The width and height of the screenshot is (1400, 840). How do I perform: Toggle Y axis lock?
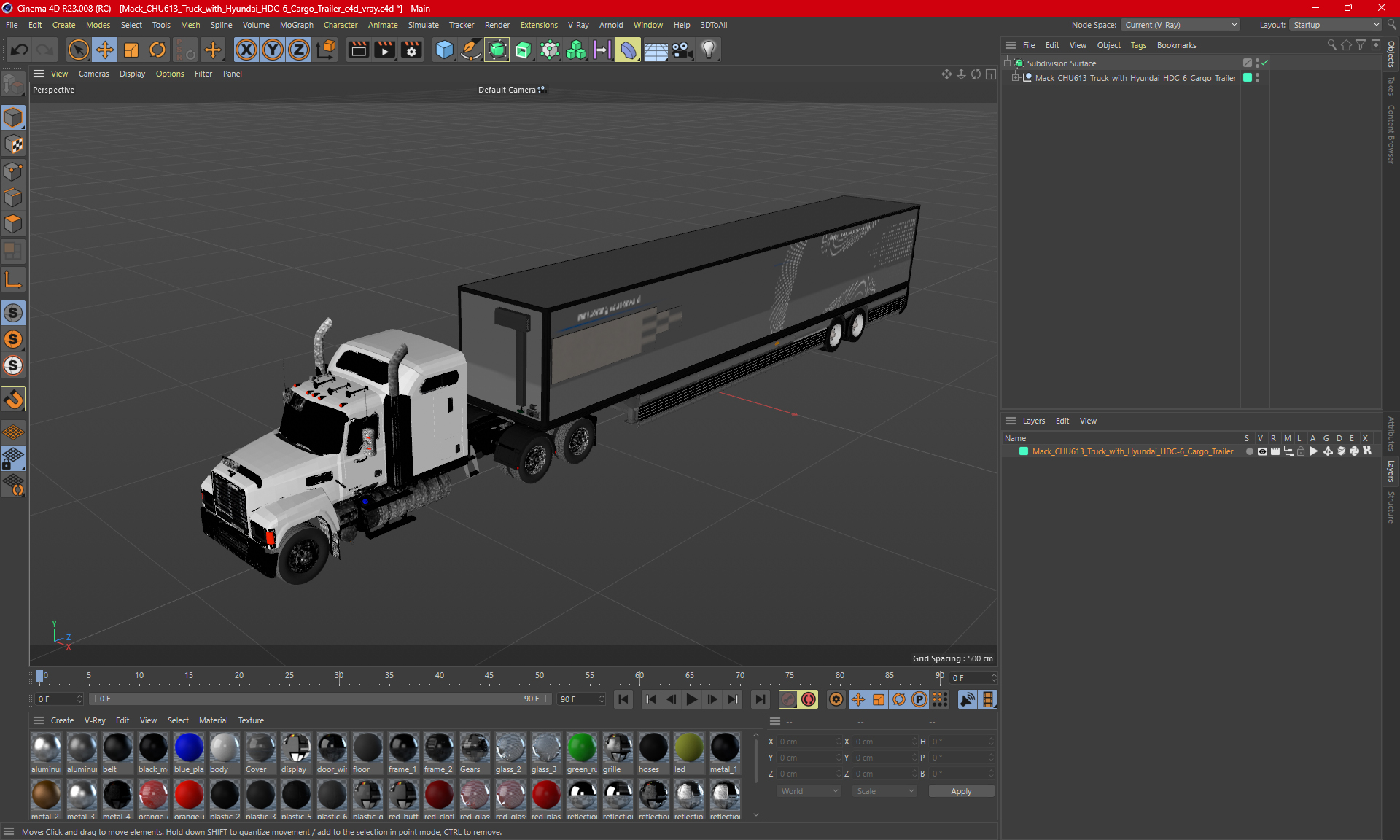coord(273,50)
